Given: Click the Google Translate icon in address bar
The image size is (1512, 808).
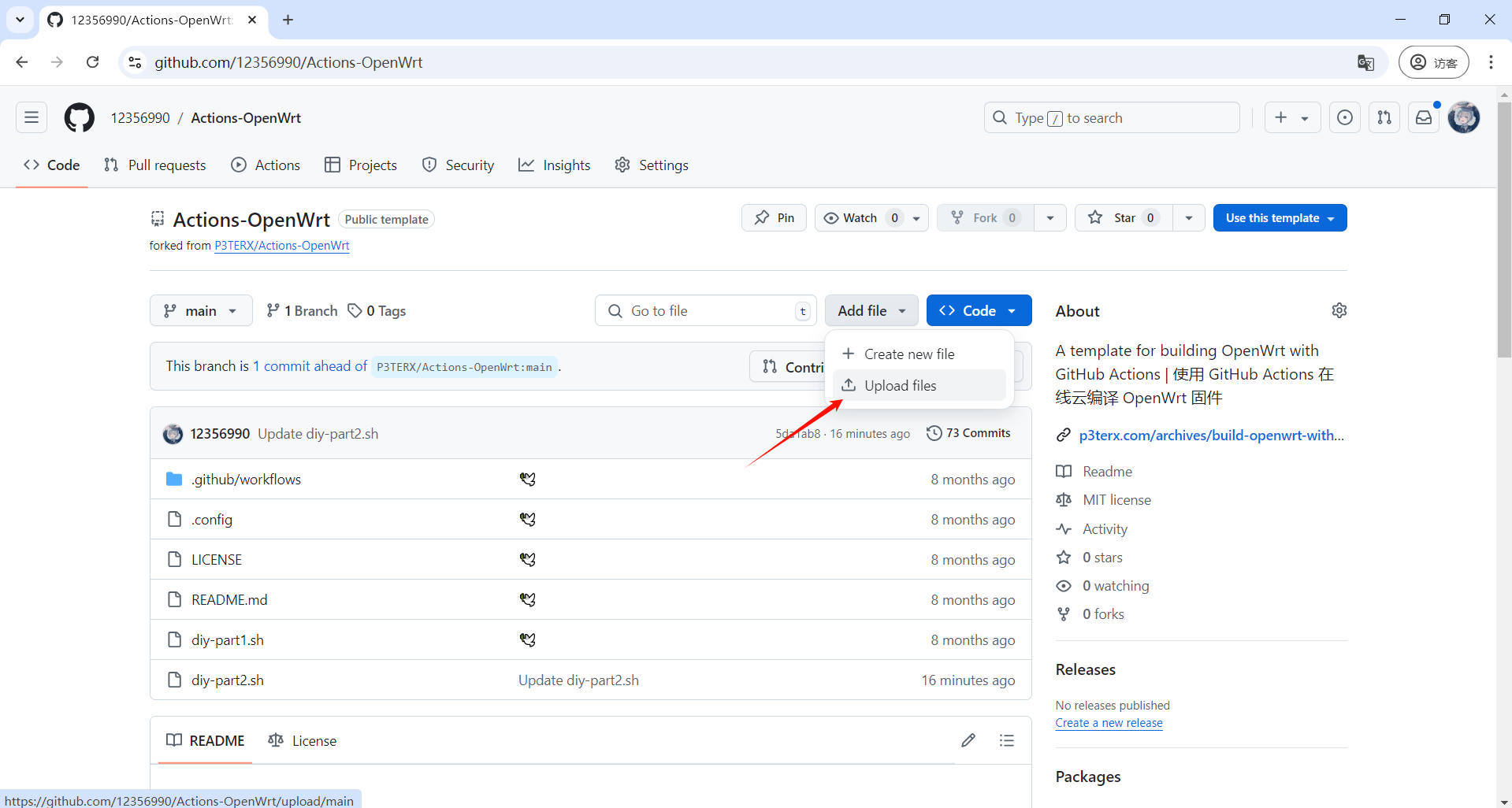Looking at the screenshot, I should pos(1365,63).
